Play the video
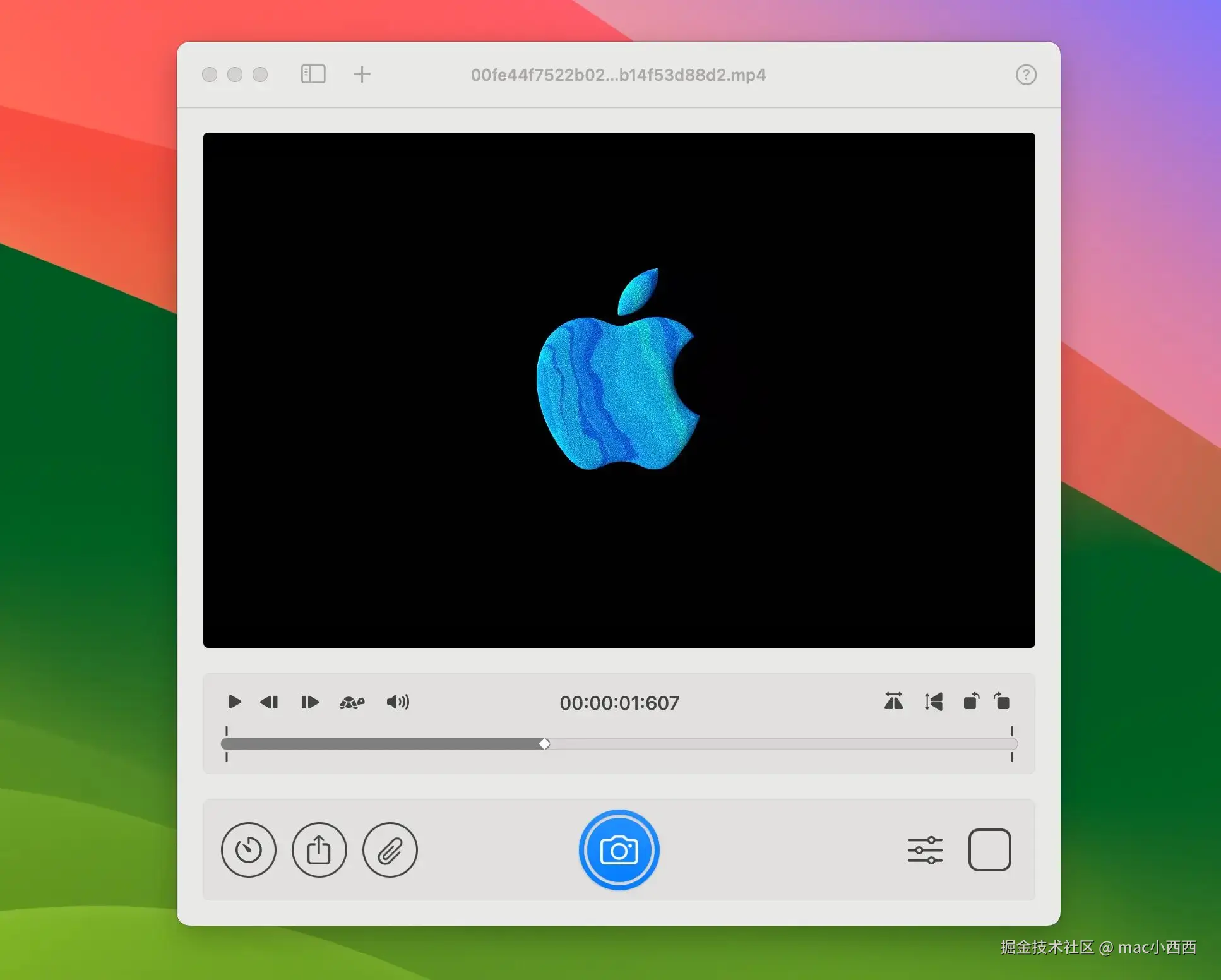The height and width of the screenshot is (980, 1221). click(x=234, y=702)
